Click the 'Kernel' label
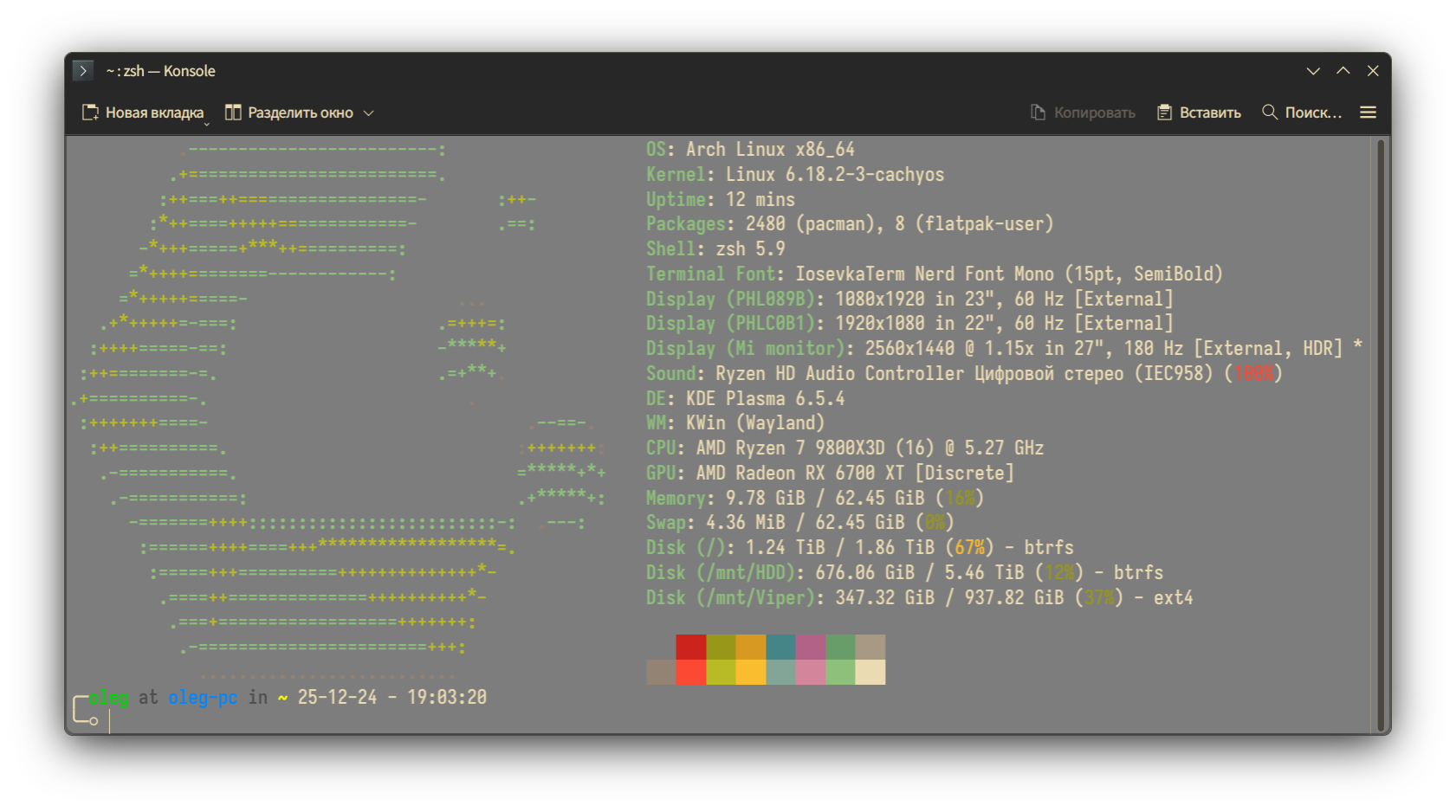1456x812 pixels. pyautogui.click(x=676, y=175)
